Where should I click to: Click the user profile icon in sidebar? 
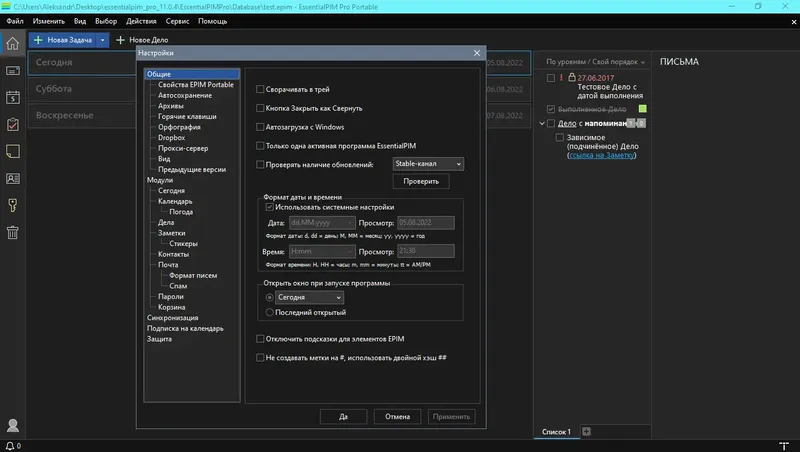[13, 425]
